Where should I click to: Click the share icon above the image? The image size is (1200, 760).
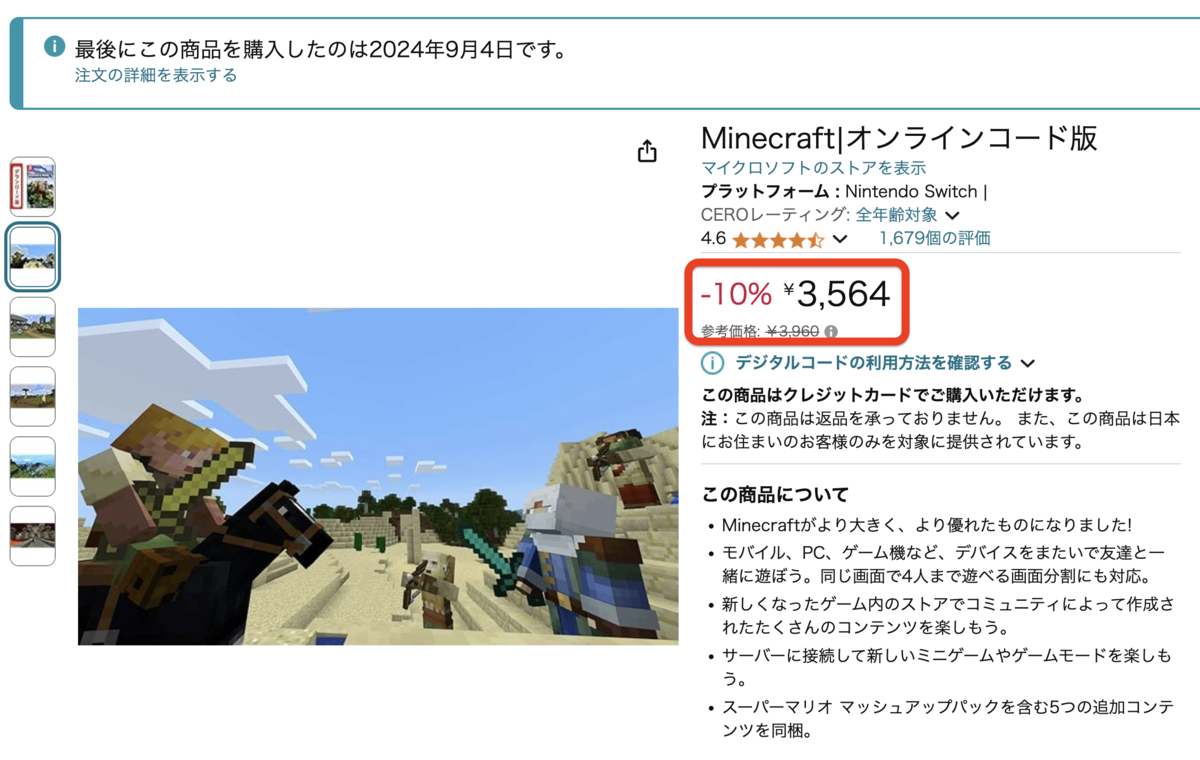click(647, 151)
